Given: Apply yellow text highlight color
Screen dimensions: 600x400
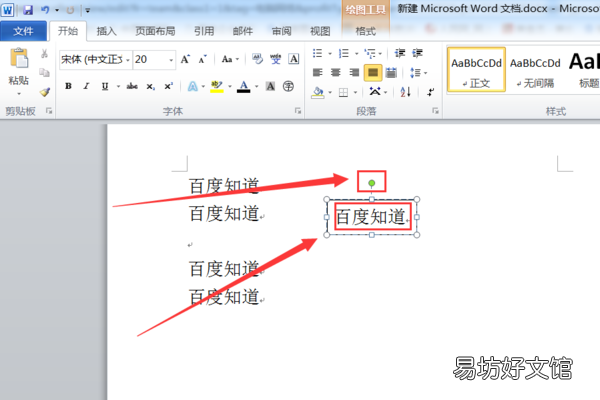Looking at the screenshot, I should [x=217, y=87].
